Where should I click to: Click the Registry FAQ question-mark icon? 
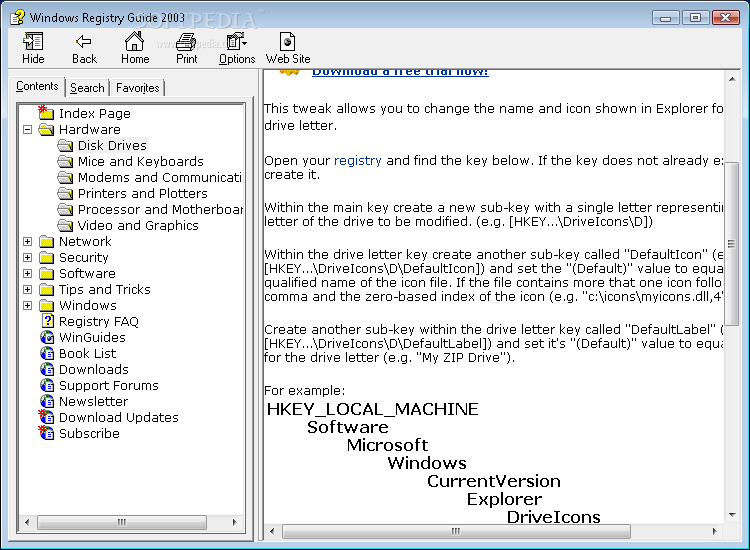click(x=47, y=321)
